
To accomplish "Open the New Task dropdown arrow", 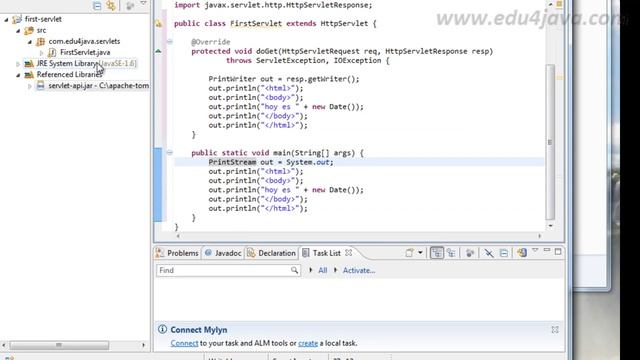I will click(420, 253).
